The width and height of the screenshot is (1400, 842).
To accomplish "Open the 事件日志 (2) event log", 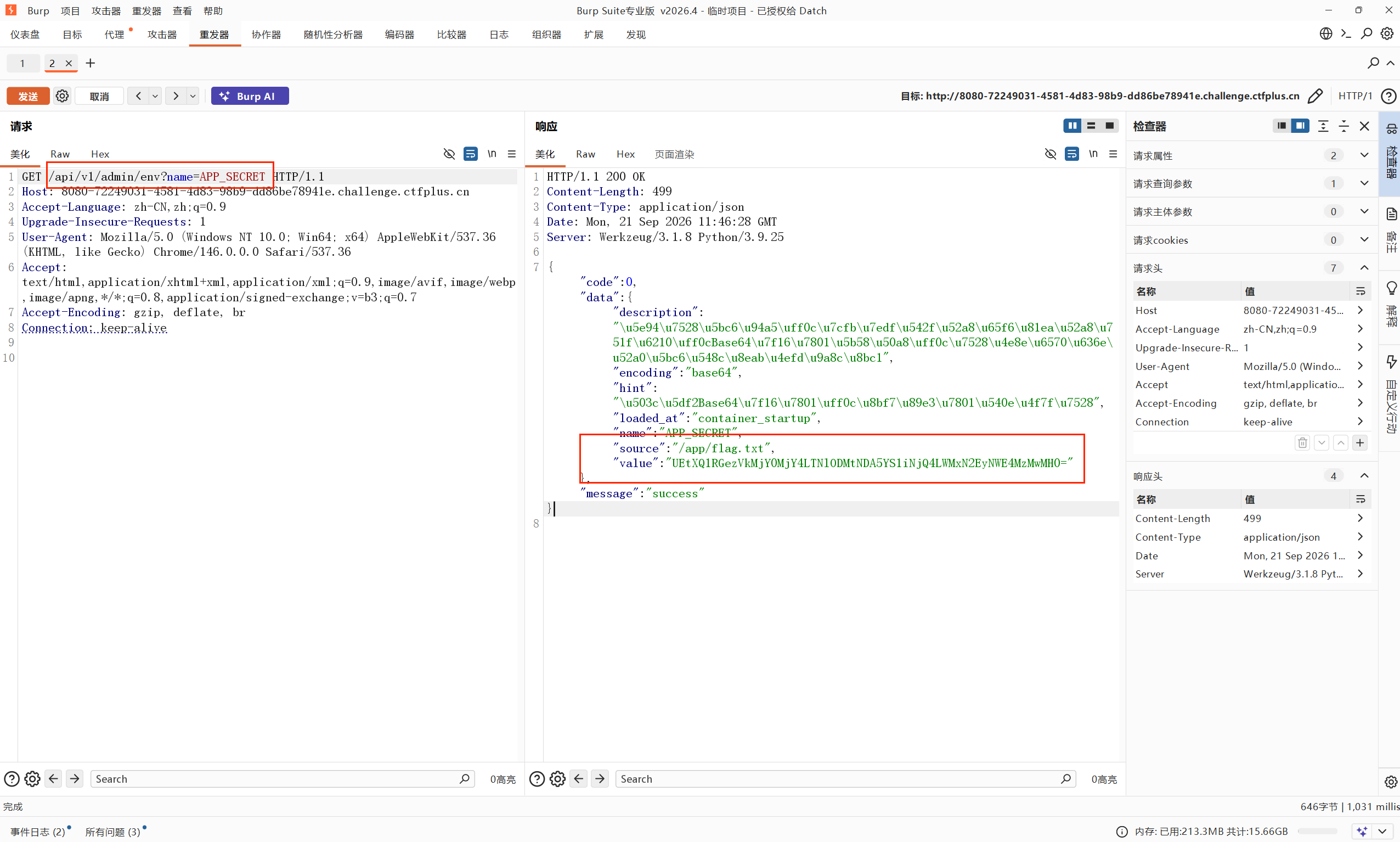I will pyautogui.click(x=37, y=832).
